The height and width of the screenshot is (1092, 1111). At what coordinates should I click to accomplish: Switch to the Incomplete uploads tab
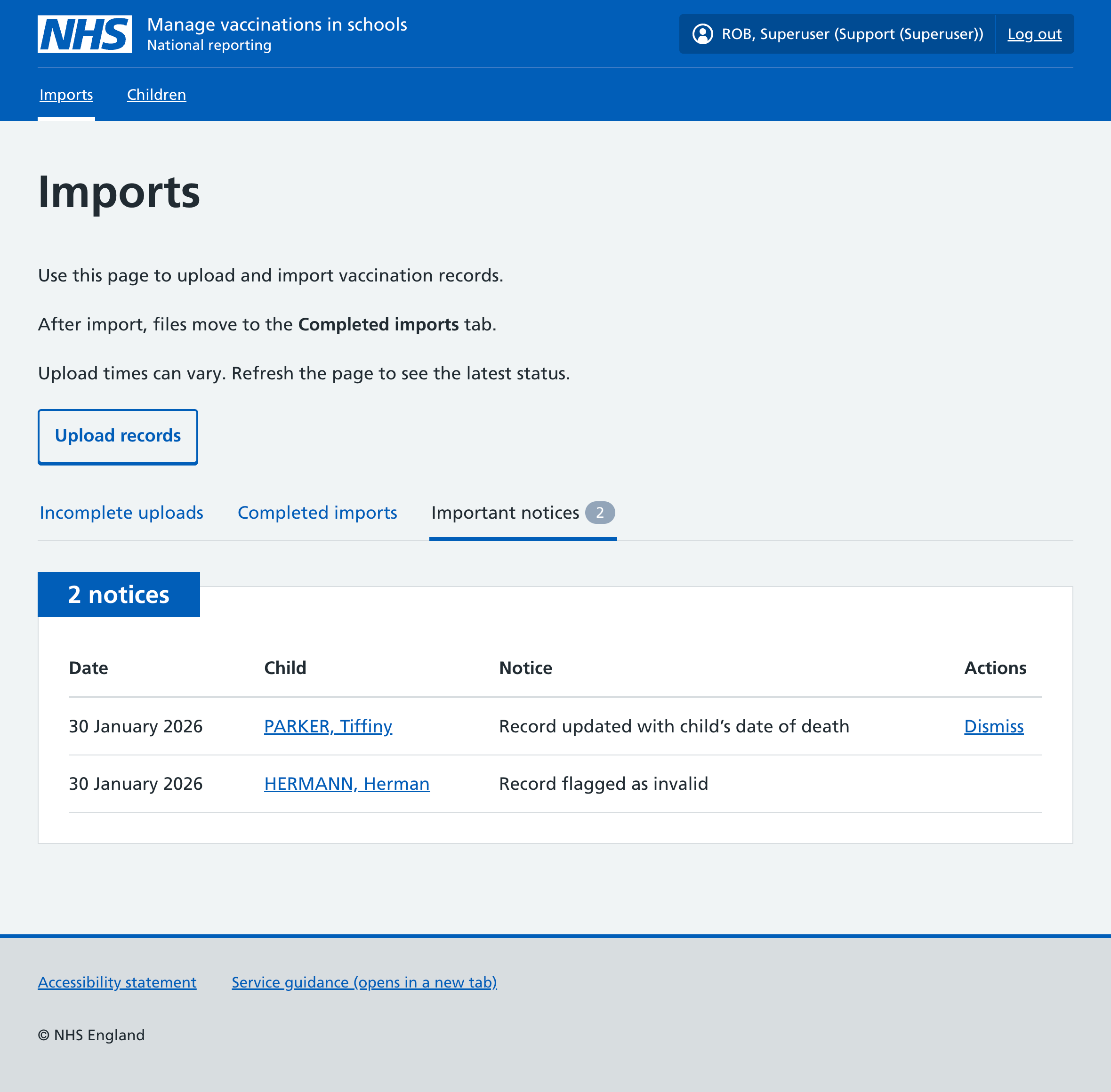[121, 513]
